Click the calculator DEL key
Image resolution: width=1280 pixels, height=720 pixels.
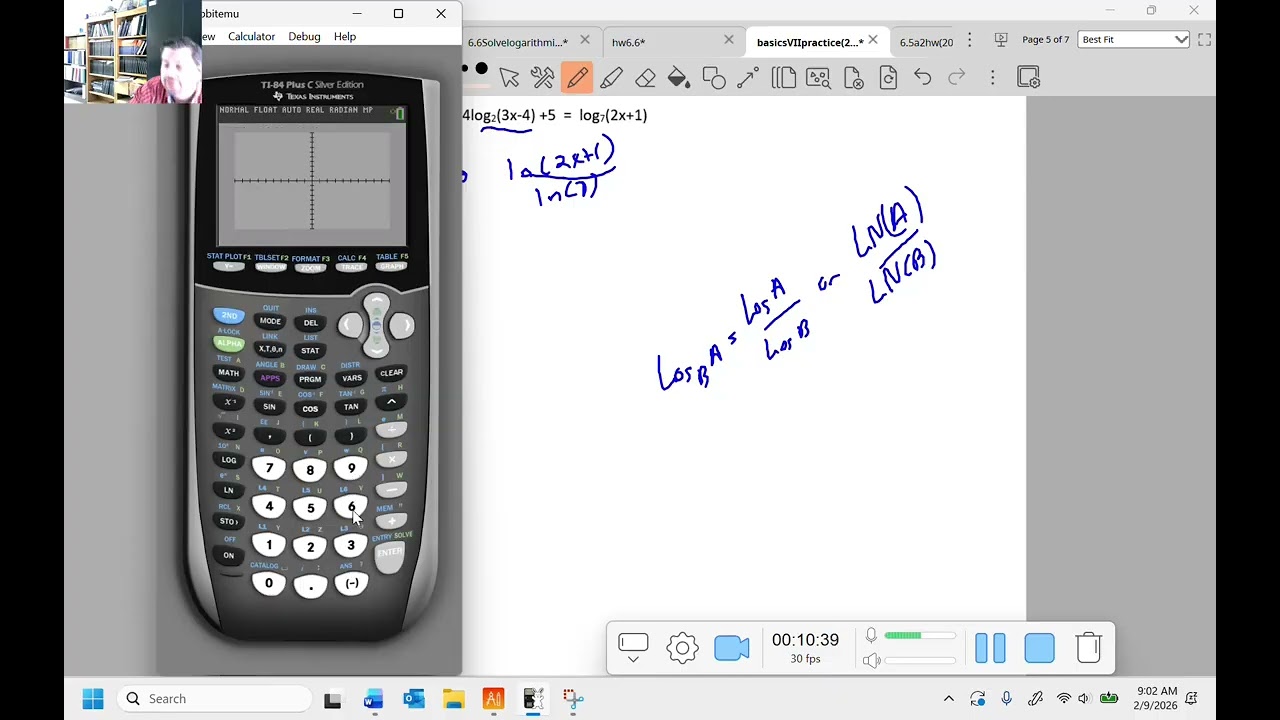311,323
